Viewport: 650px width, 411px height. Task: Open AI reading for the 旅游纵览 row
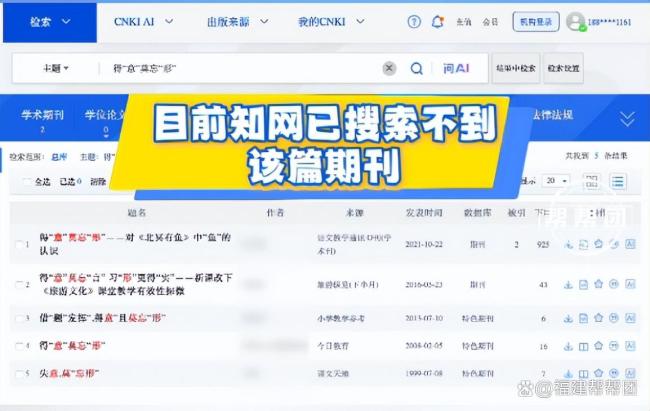pos(630,284)
